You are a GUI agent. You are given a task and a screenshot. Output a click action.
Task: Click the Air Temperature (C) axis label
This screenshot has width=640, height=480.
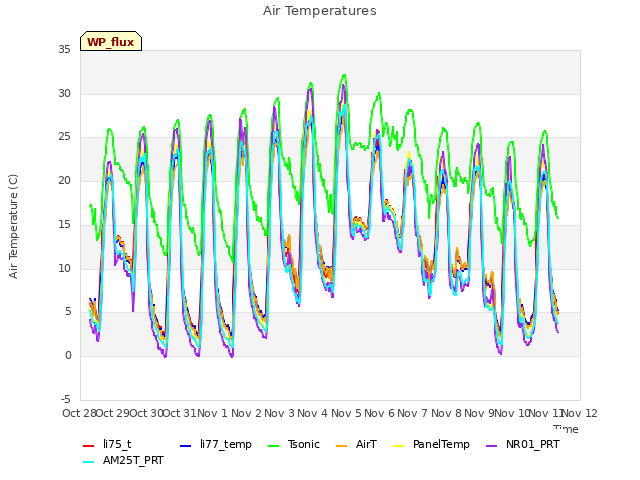(x=13, y=226)
